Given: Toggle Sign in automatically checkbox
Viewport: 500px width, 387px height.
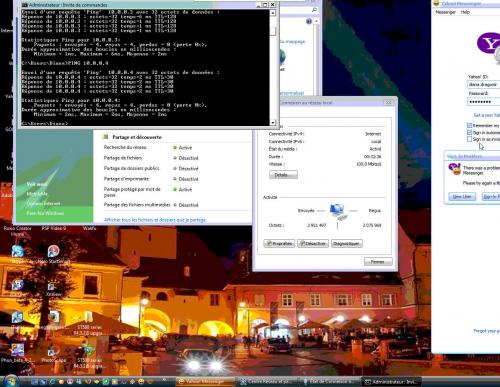Looking at the screenshot, I should pyautogui.click(x=469, y=132).
